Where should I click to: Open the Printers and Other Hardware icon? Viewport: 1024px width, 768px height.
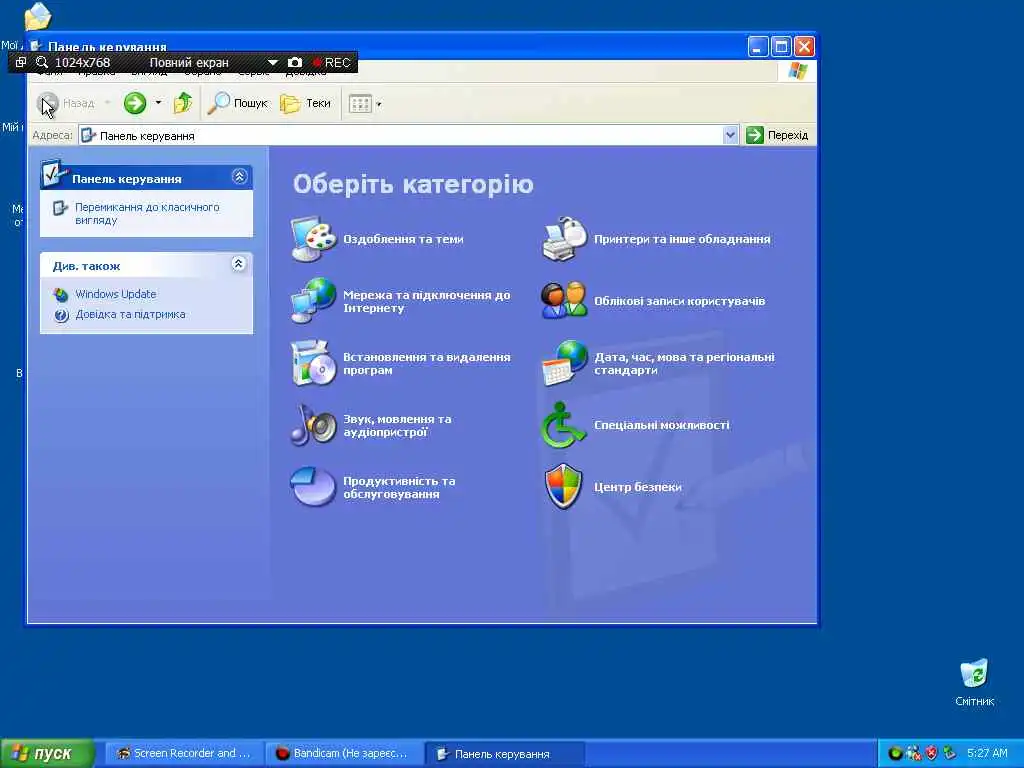564,239
